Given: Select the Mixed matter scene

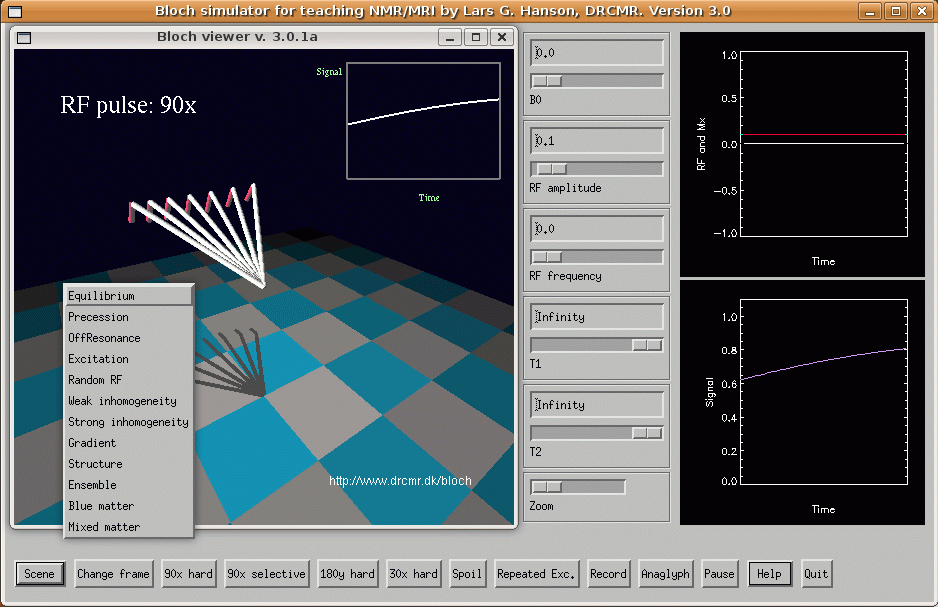Looking at the screenshot, I should [x=129, y=527].
